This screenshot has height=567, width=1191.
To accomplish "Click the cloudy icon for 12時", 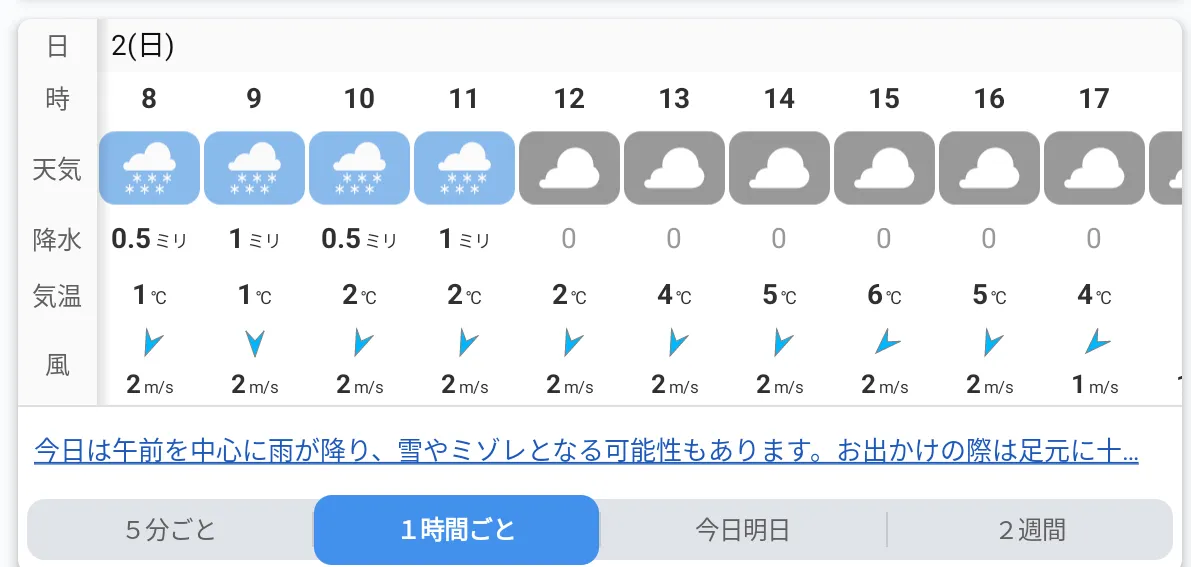I will tap(570, 168).
